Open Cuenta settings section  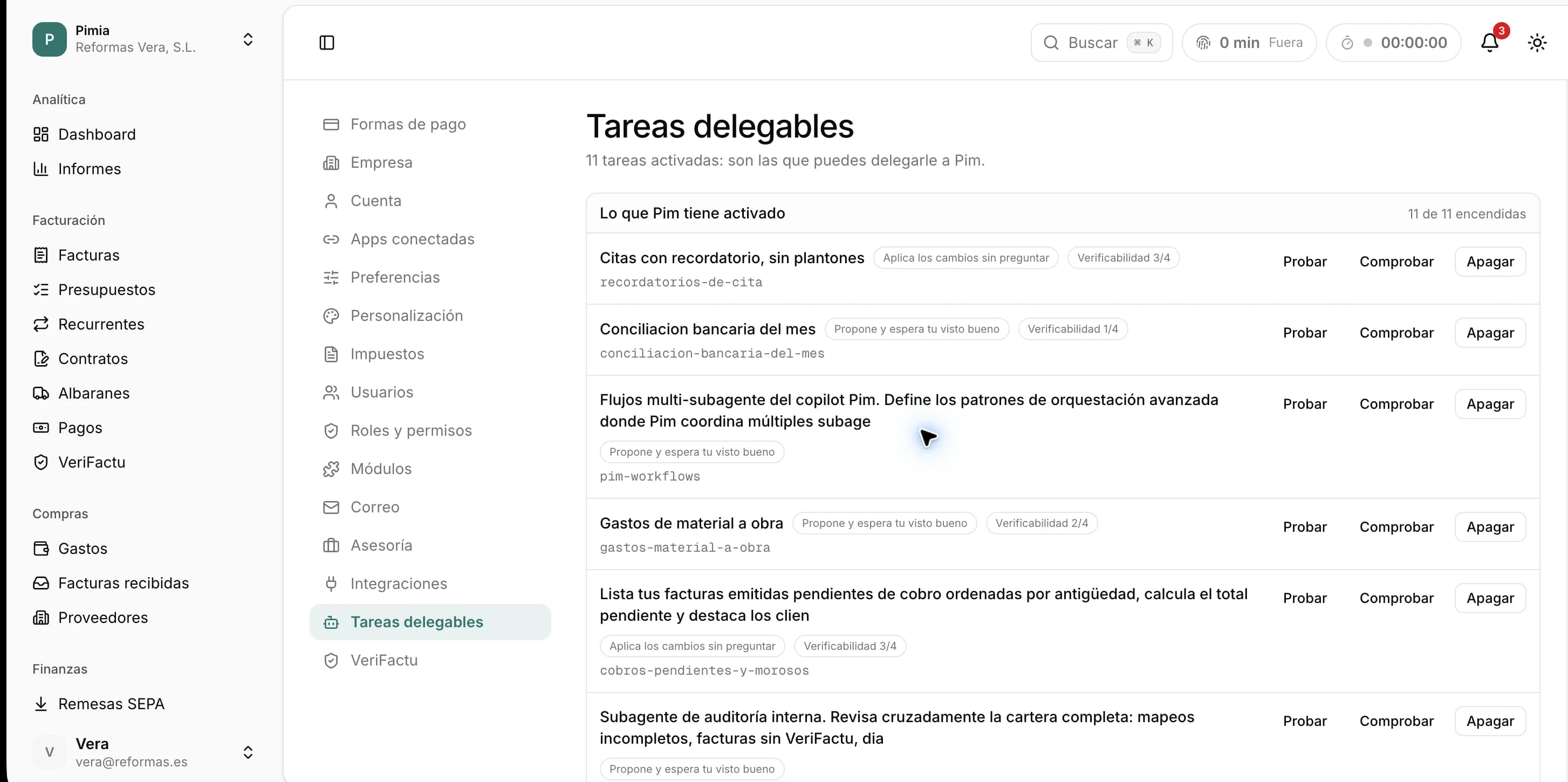[430, 201]
